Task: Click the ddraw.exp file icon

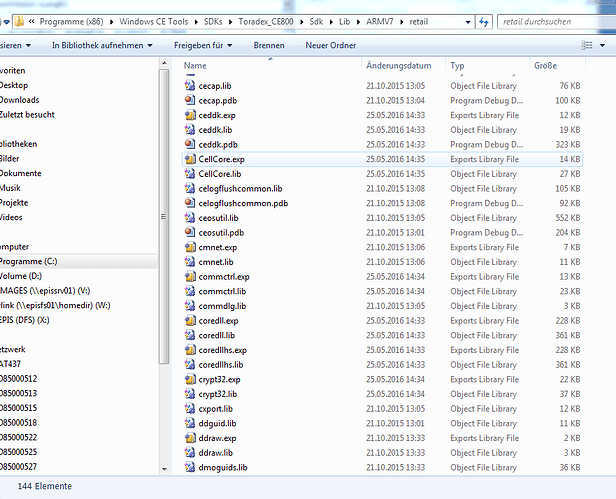Action: (x=190, y=438)
